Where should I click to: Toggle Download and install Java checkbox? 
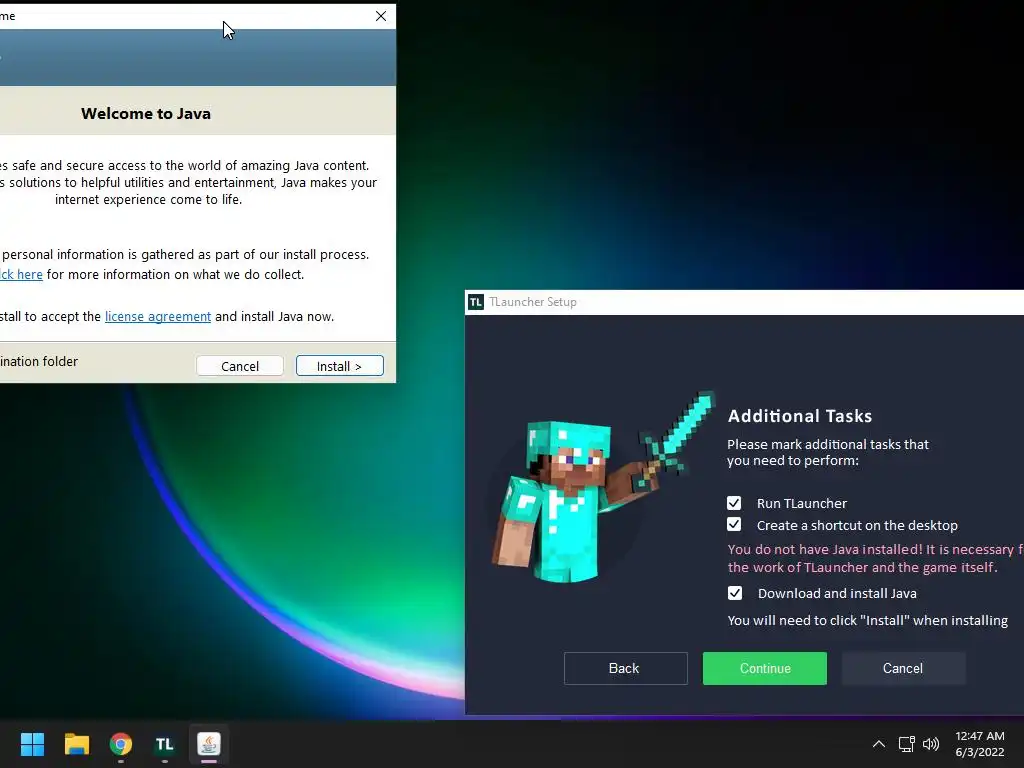point(735,593)
